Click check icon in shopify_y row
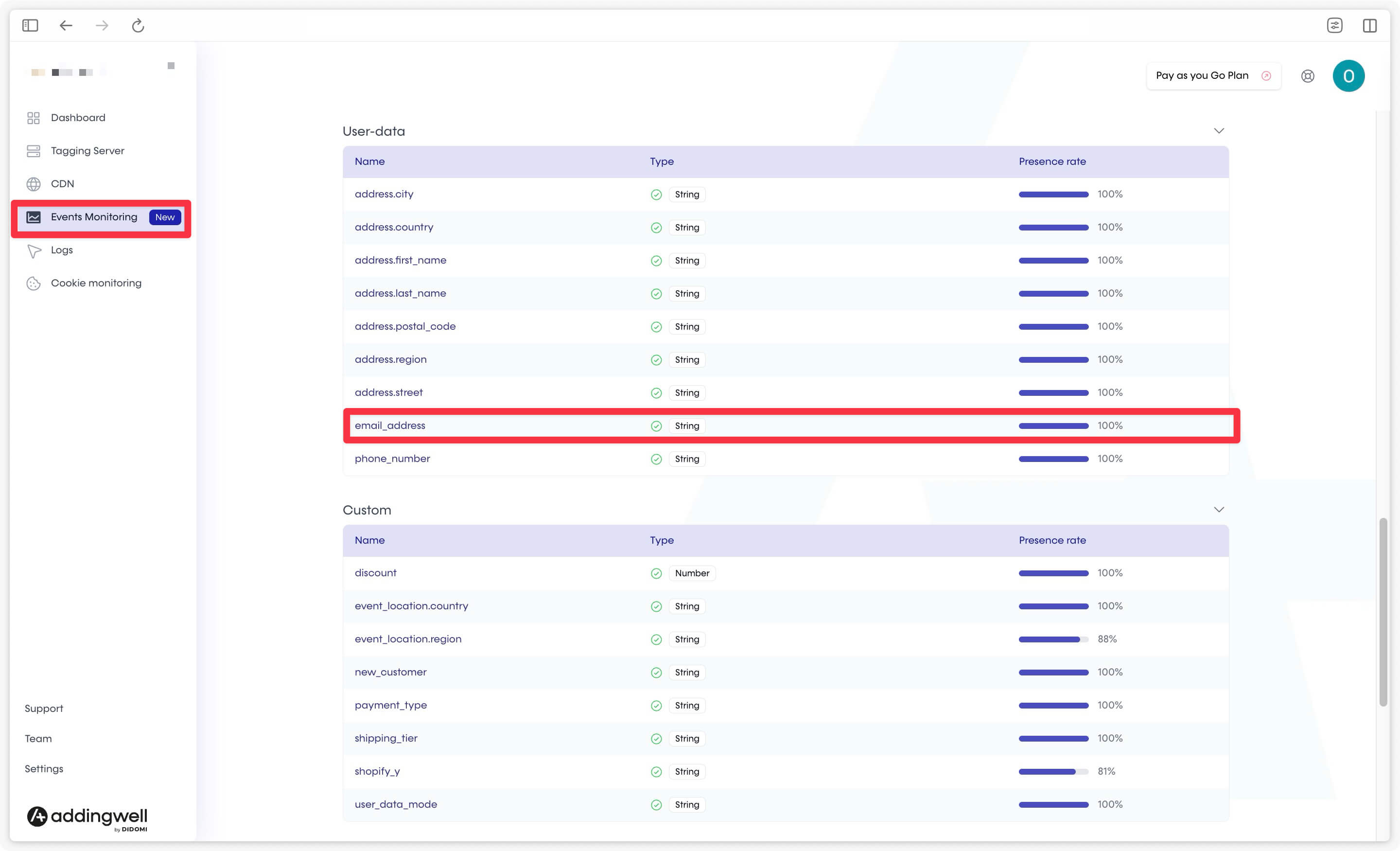This screenshot has width=1400, height=851. pos(656,771)
